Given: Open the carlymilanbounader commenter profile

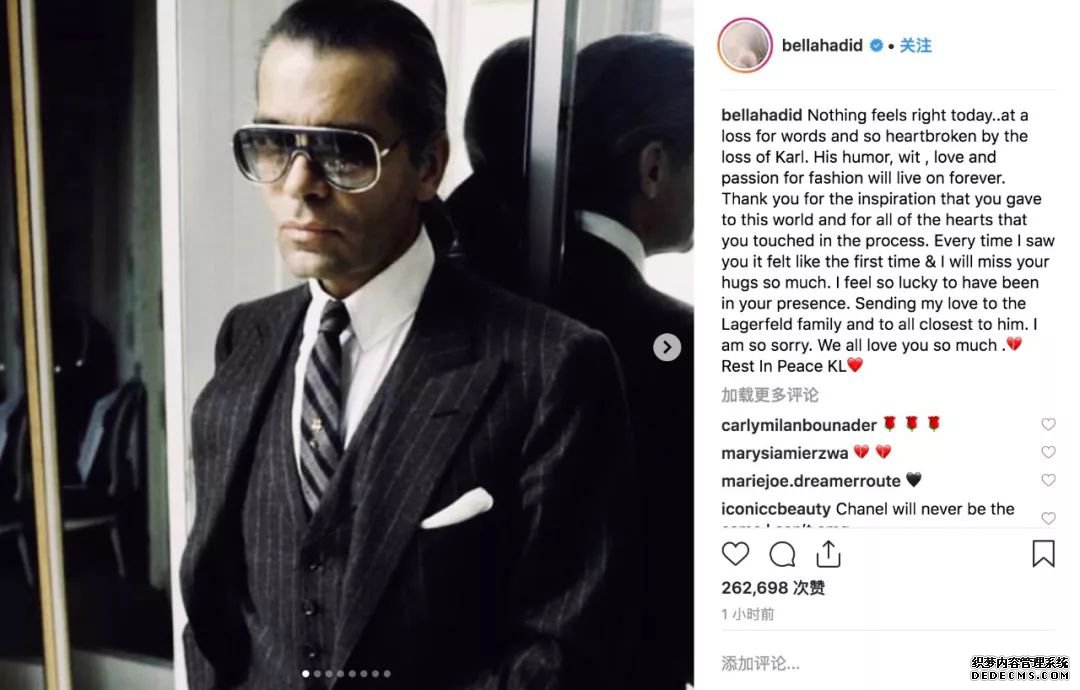Looking at the screenshot, I should click(x=799, y=426).
